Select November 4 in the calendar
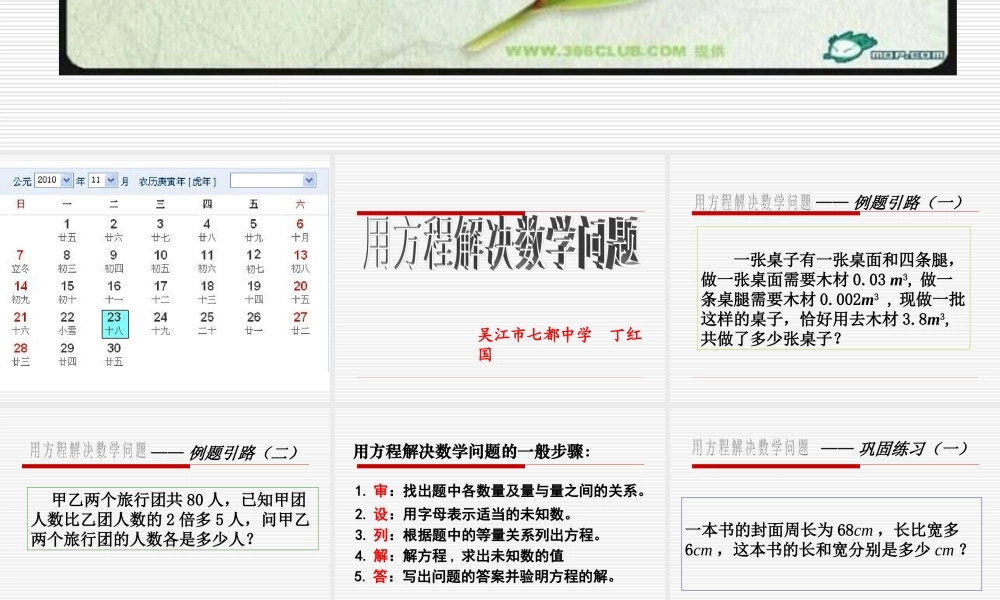 coord(207,230)
